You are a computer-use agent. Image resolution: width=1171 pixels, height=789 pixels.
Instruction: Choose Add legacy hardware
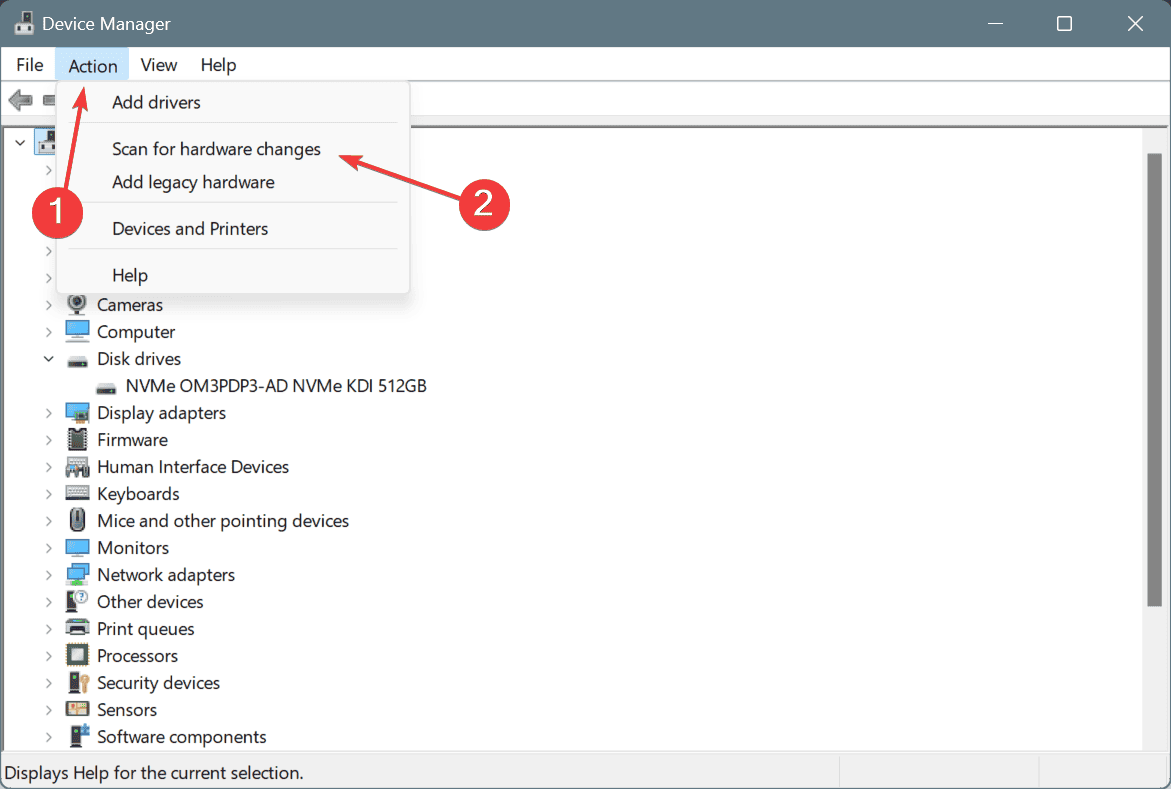coord(233,182)
